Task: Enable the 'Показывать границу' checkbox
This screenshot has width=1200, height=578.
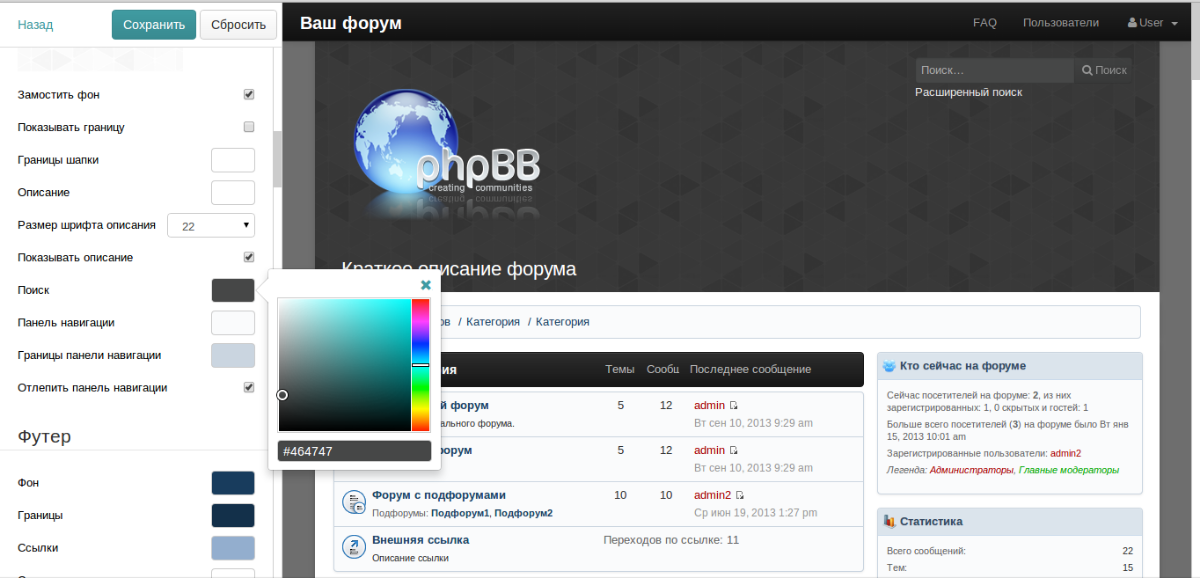Action: pos(249,127)
